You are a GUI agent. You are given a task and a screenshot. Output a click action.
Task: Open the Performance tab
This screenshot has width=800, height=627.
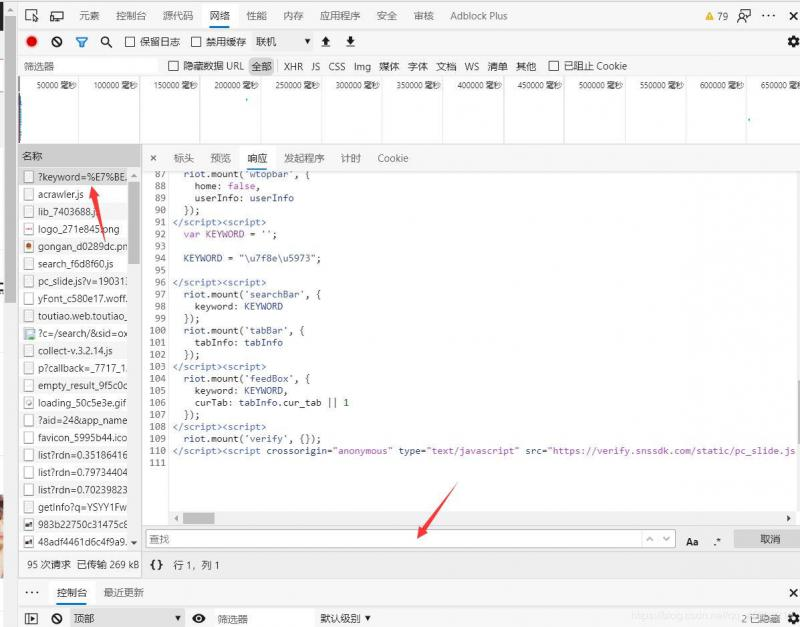(x=256, y=16)
